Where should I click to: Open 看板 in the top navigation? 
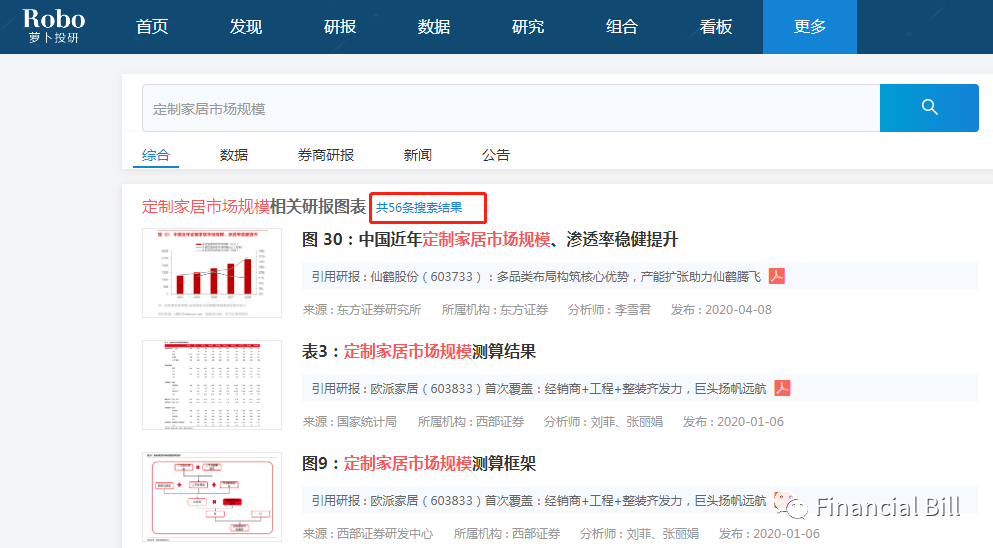(x=716, y=27)
